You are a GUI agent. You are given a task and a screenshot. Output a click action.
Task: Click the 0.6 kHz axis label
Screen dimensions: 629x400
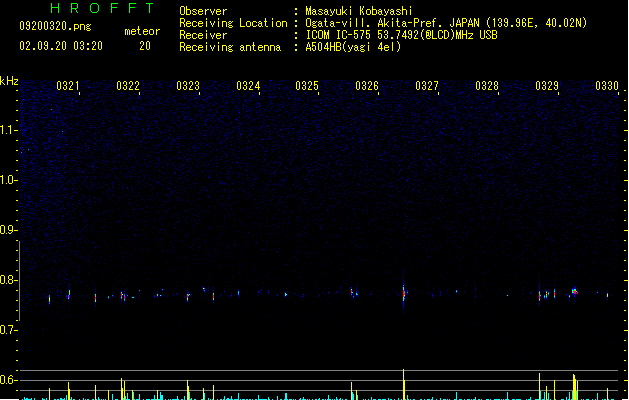click(8, 380)
